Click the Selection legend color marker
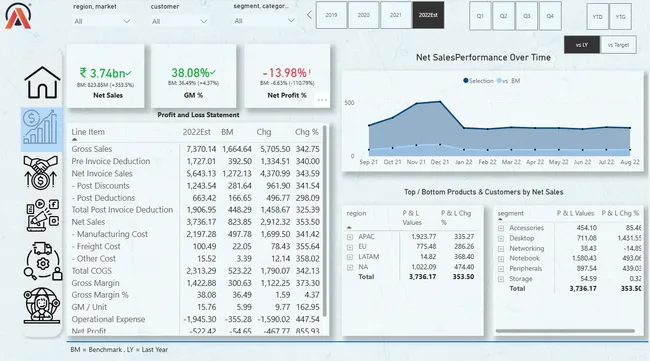This screenshot has width=650, height=361. 466,81
